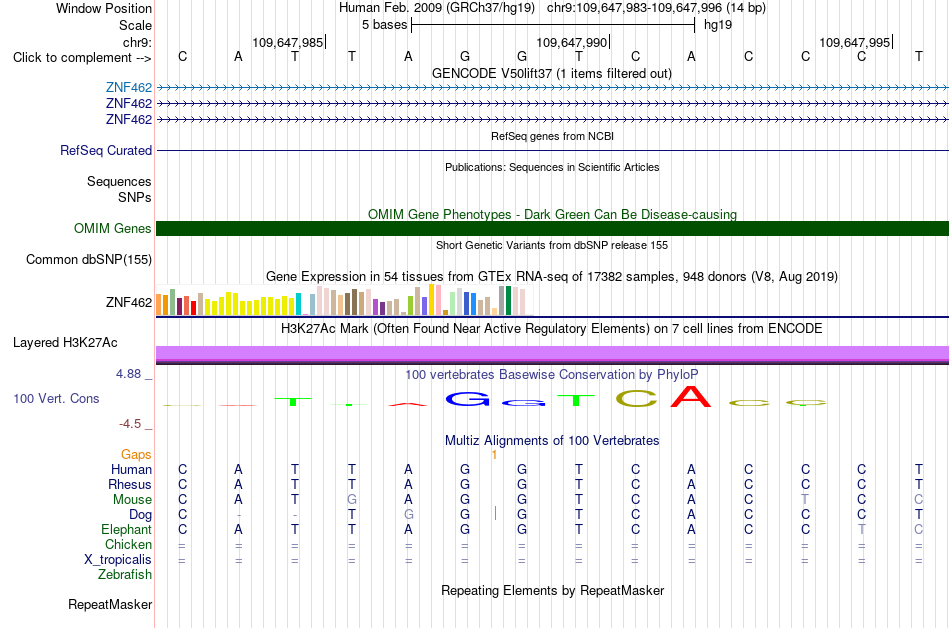Click the 109,647,990 position marker
This screenshot has height=628, width=950.
572,42
